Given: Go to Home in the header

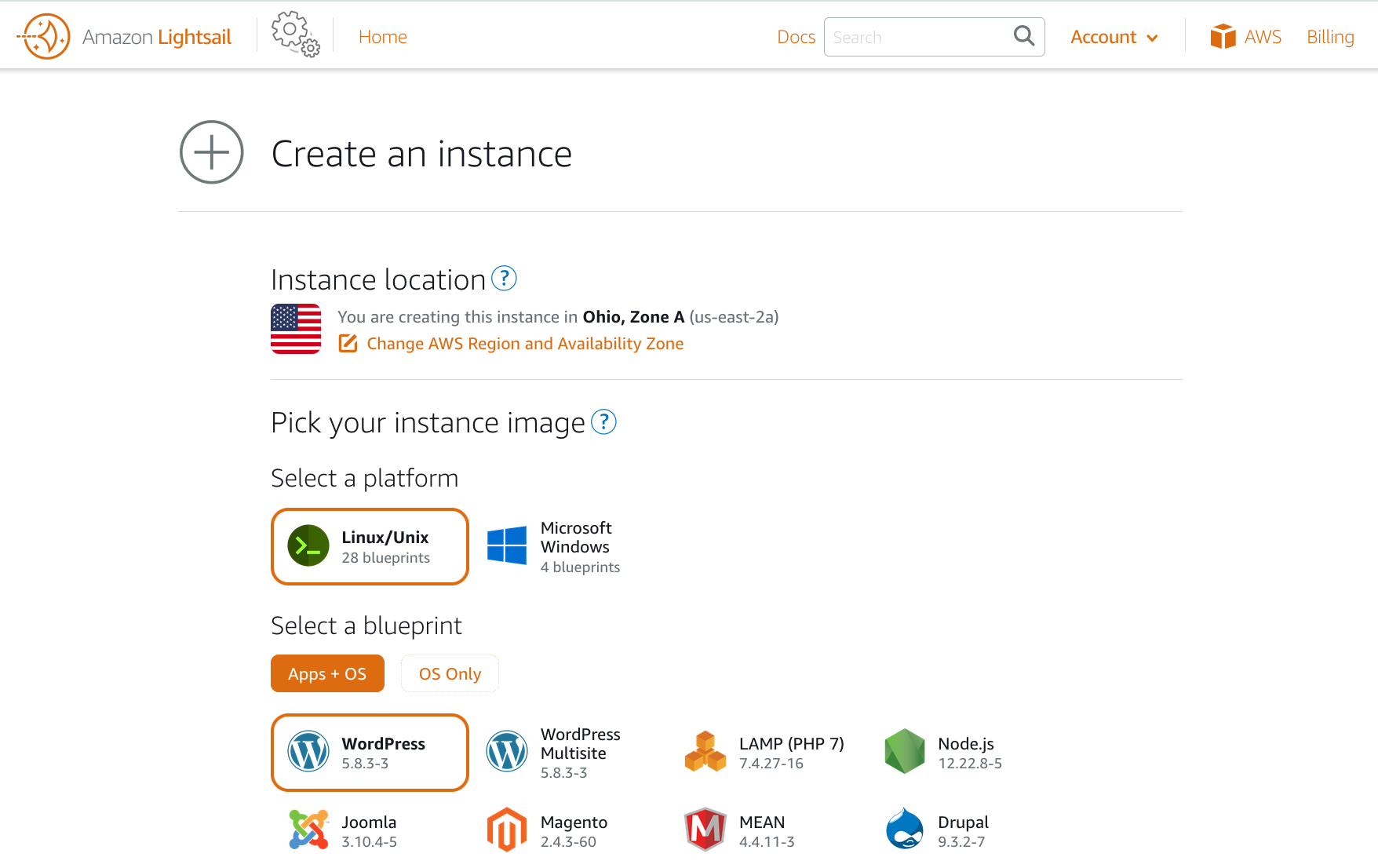Looking at the screenshot, I should [x=382, y=37].
